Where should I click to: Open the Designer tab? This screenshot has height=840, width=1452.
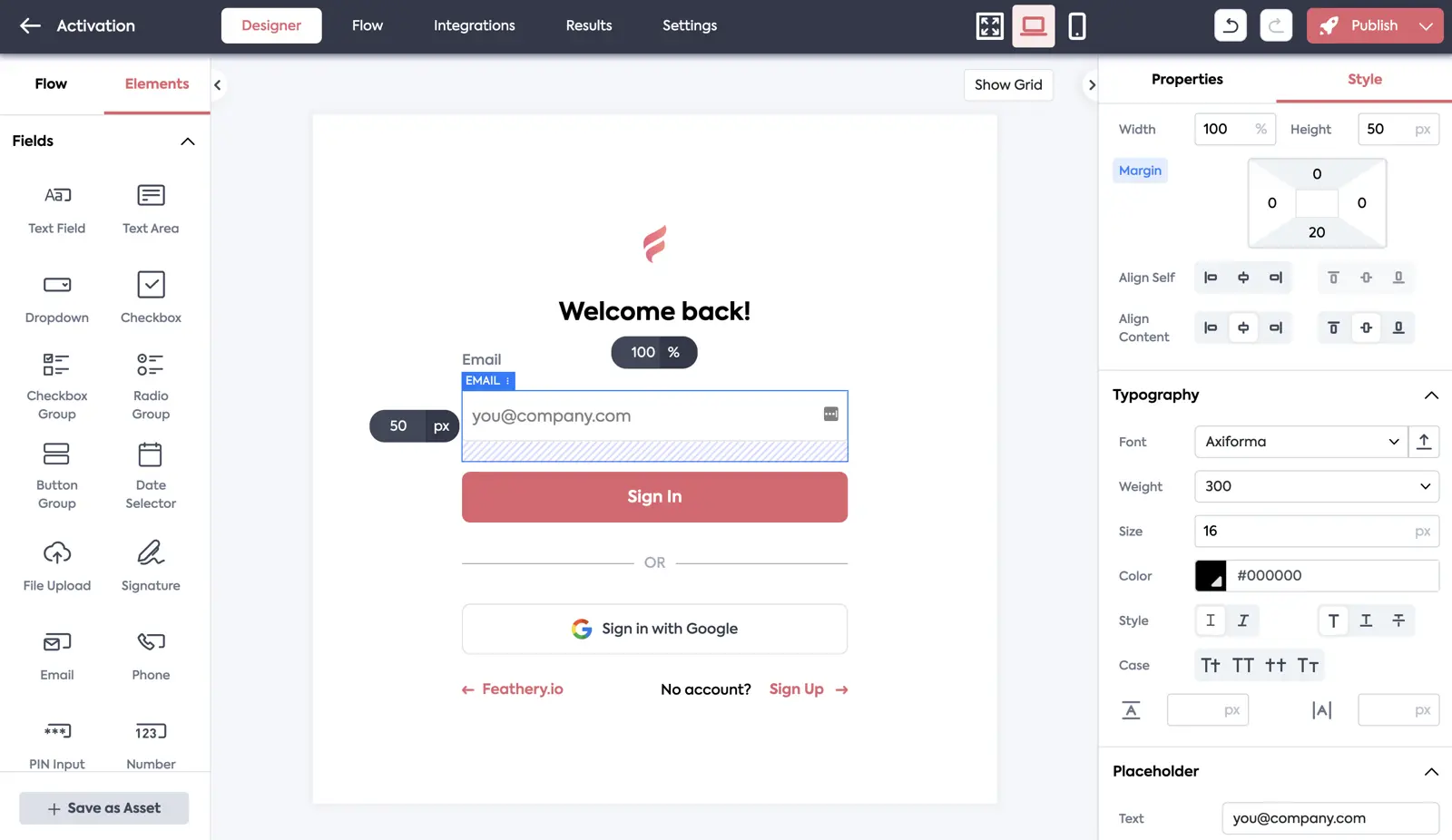(x=271, y=25)
